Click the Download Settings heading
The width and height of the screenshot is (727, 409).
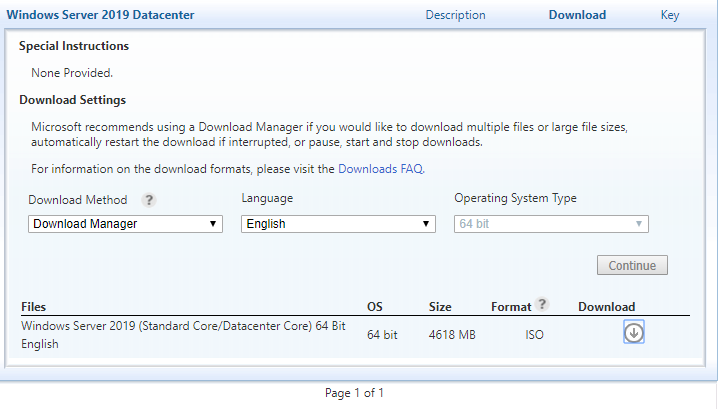pyautogui.click(x=72, y=100)
